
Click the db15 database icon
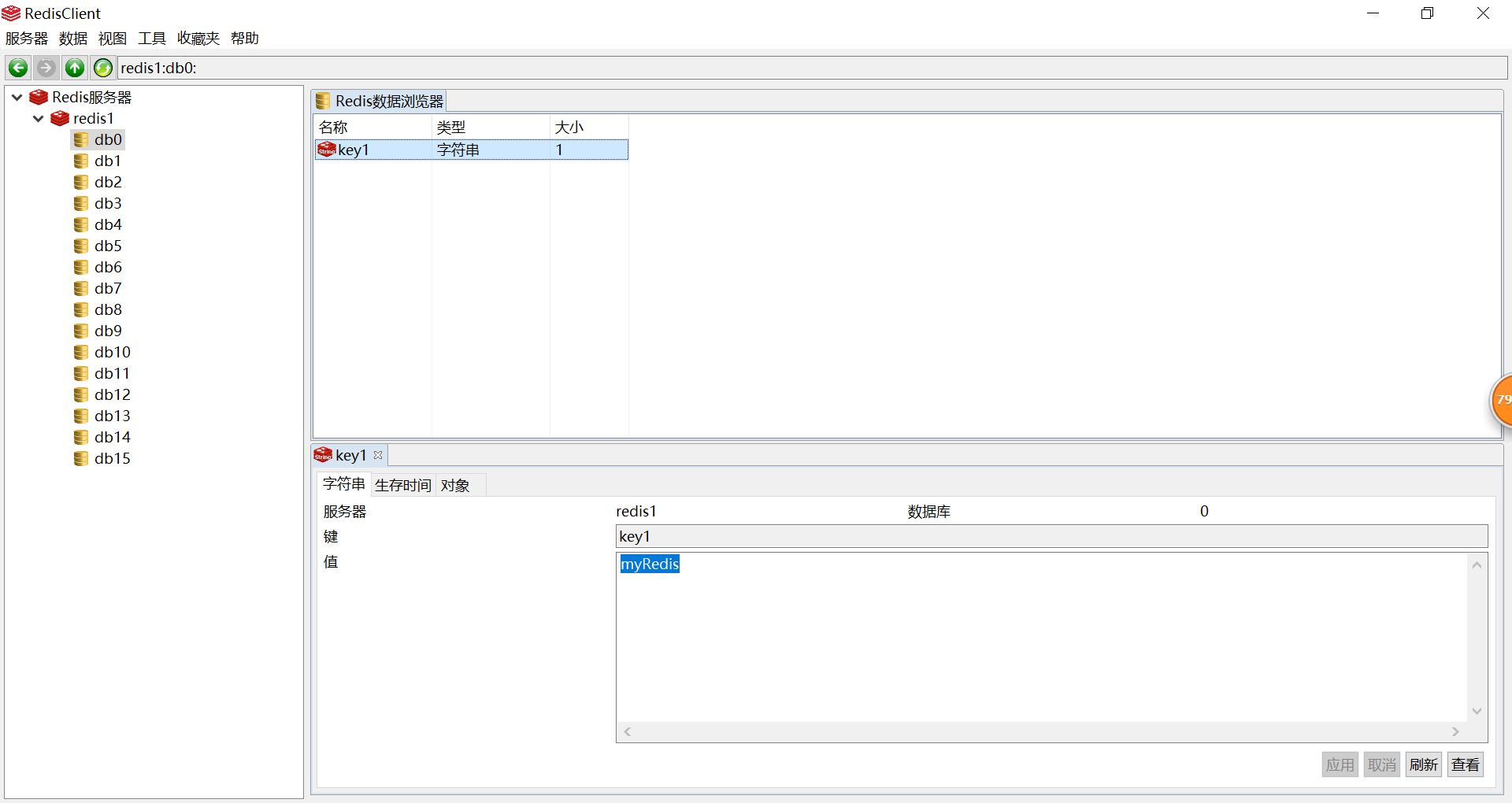coord(81,458)
